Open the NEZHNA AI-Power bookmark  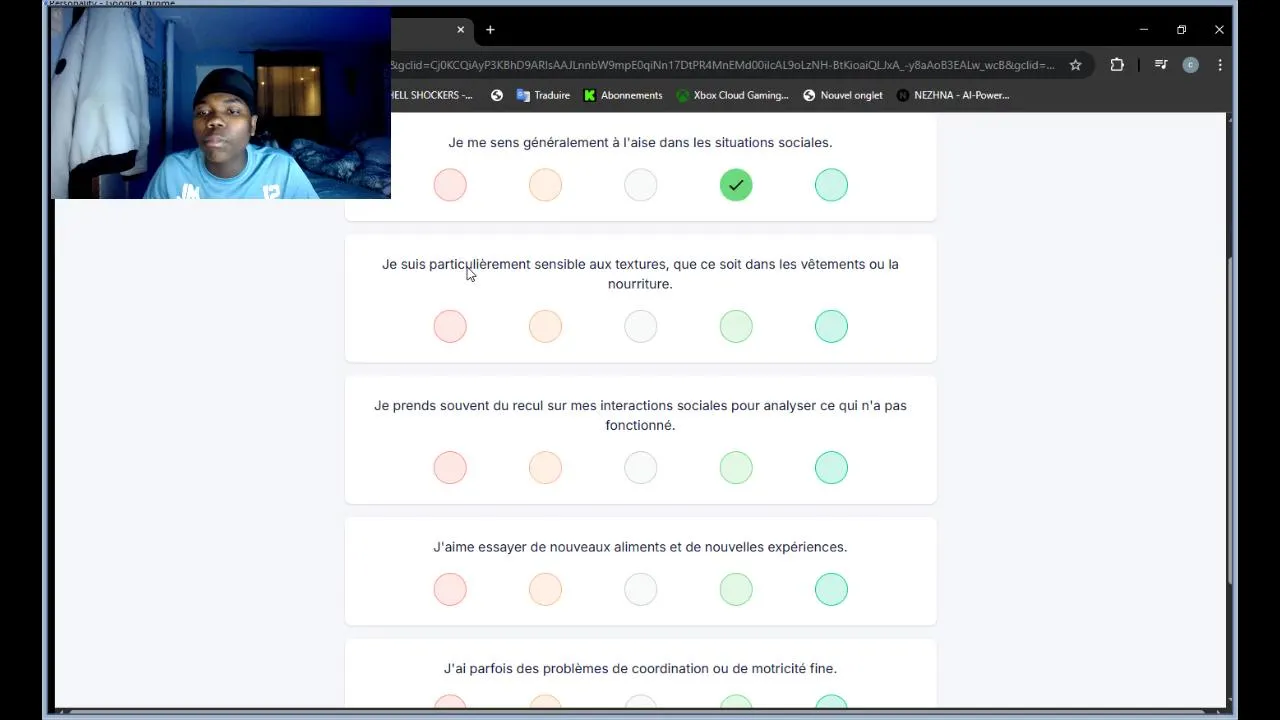point(954,95)
